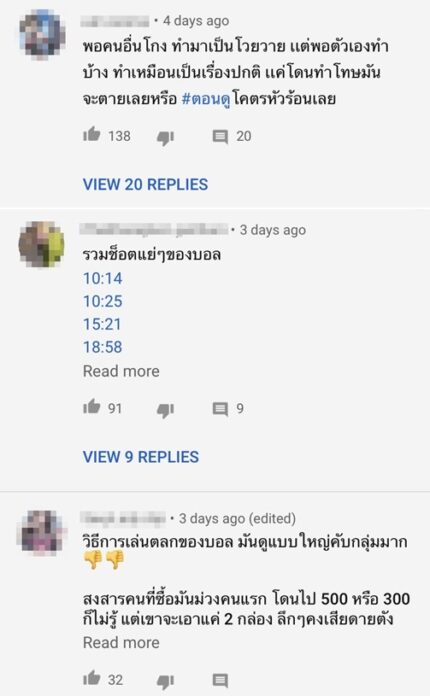Like the timestamps comment with 91 likes
Viewport: 430px width, 696px height.
tap(92, 407)
